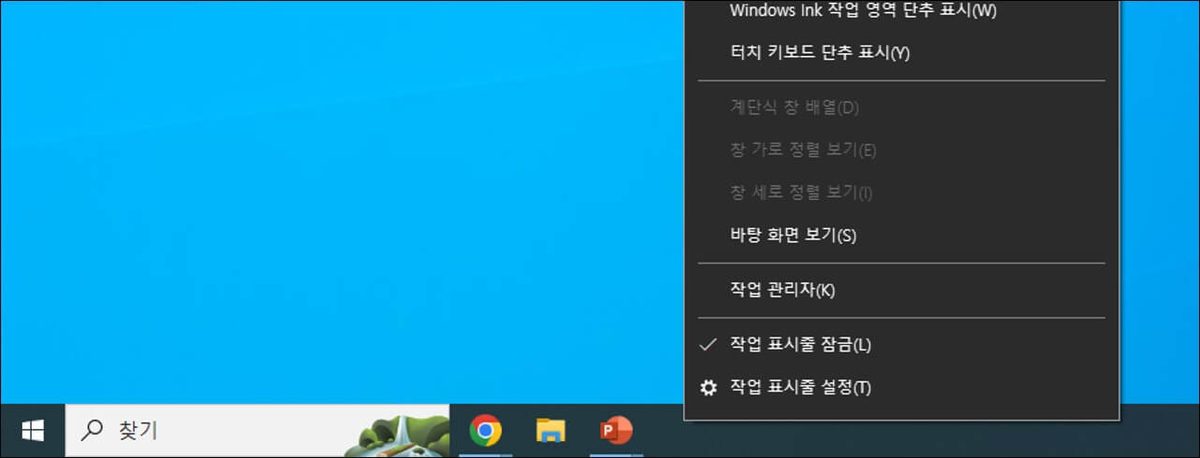
Task: Launch Google Chrome from the taskbar
Action: pyautogui.click(x=486, y=431)
